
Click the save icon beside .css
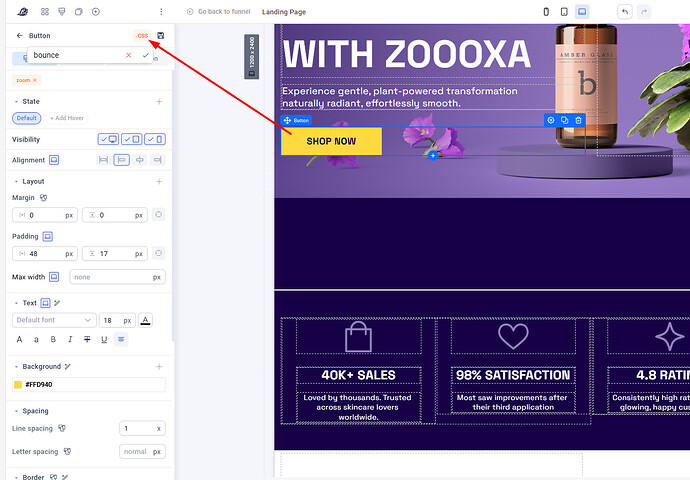point(161,35)
